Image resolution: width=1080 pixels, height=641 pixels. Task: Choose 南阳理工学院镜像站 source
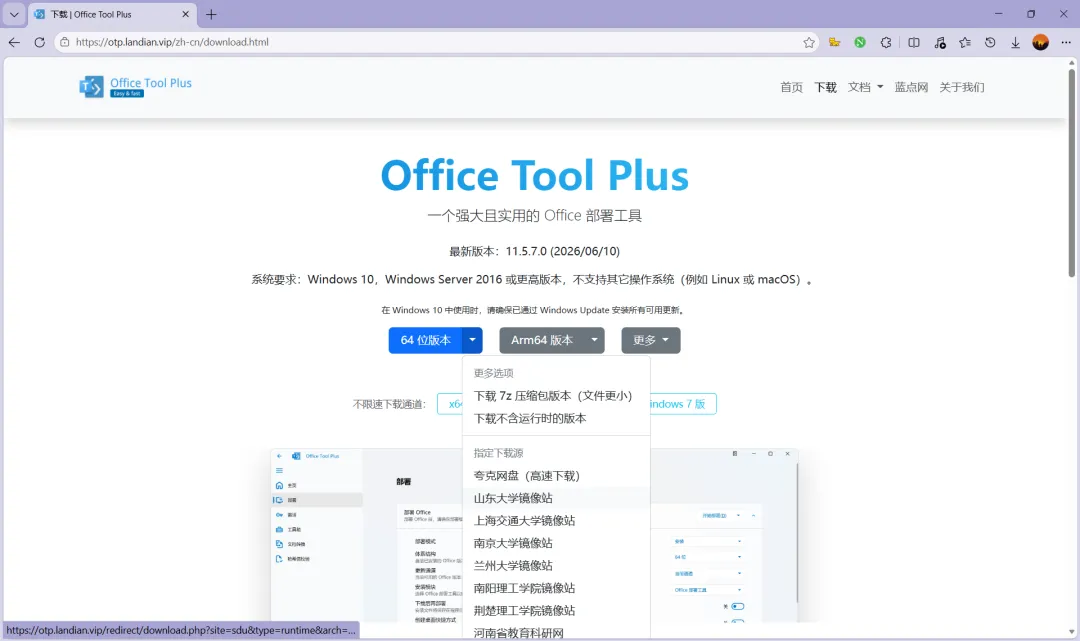[557, 588]
